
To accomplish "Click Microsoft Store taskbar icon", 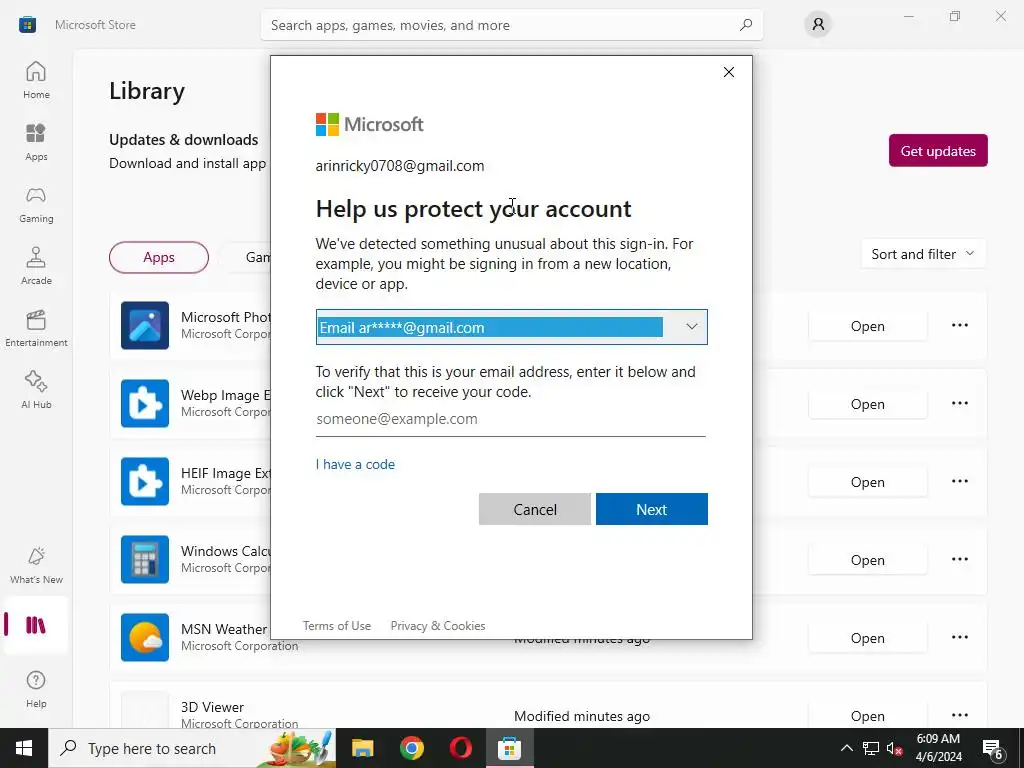I will [x=509, y=748].
